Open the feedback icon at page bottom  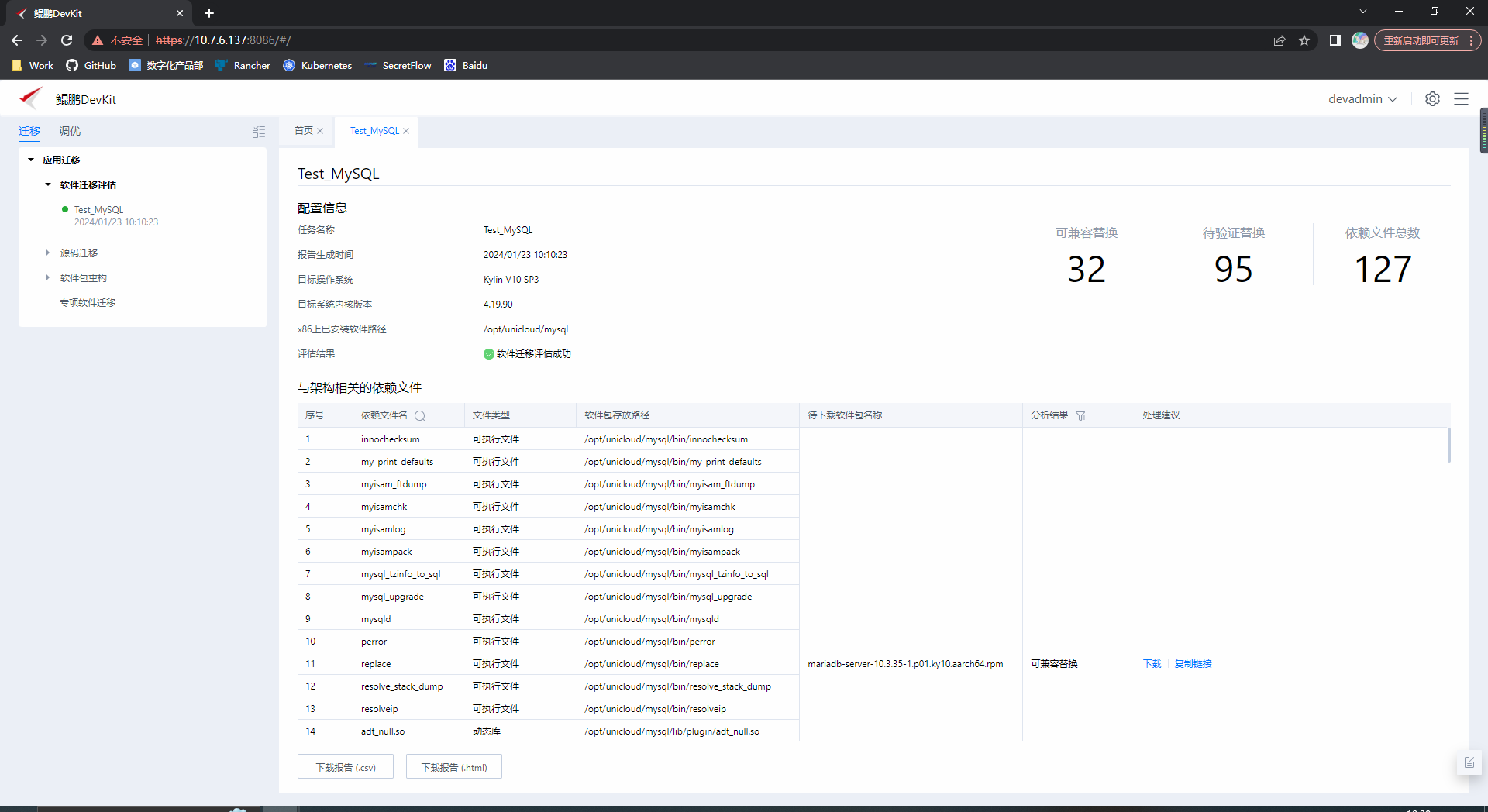1469,763
